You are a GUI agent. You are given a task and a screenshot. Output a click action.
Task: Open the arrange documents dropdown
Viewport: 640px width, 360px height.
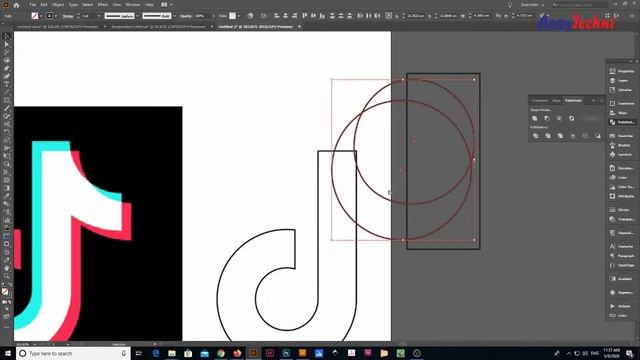(167, 4)
